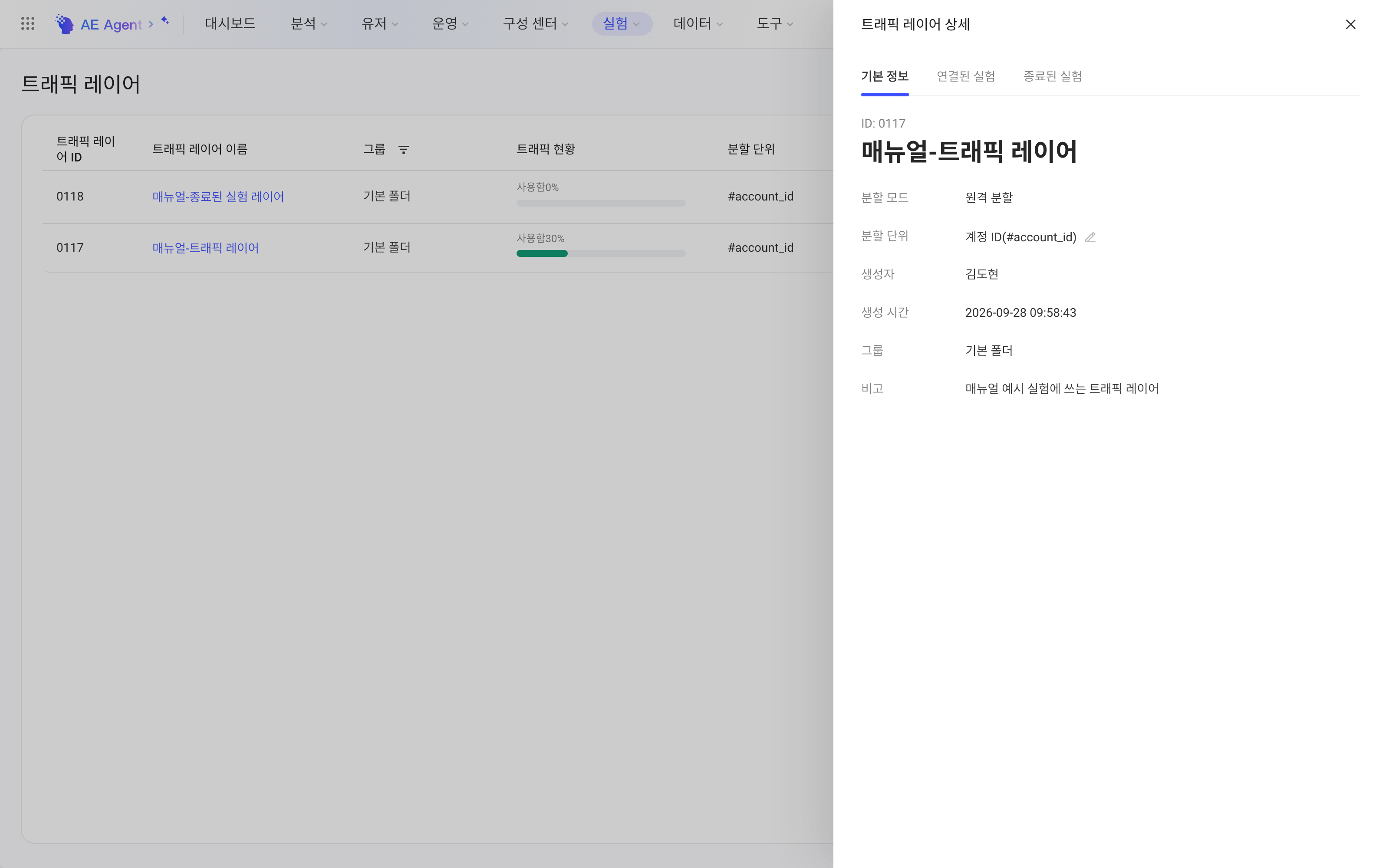Expand the 분석 dropdown menu
The height and width of the screenshot is (868, 1389).
(309, 23)
